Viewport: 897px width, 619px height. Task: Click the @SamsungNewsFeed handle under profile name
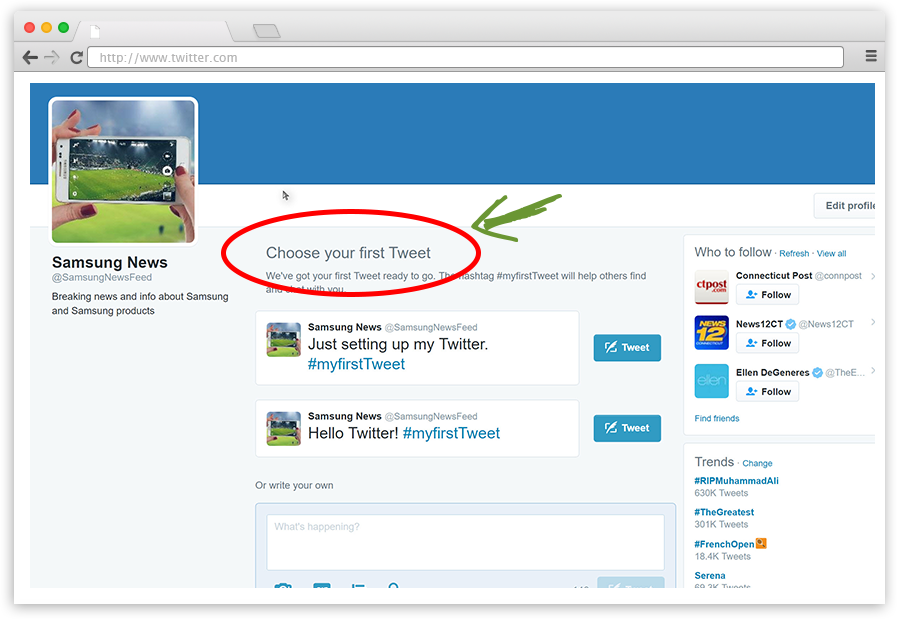102,277
